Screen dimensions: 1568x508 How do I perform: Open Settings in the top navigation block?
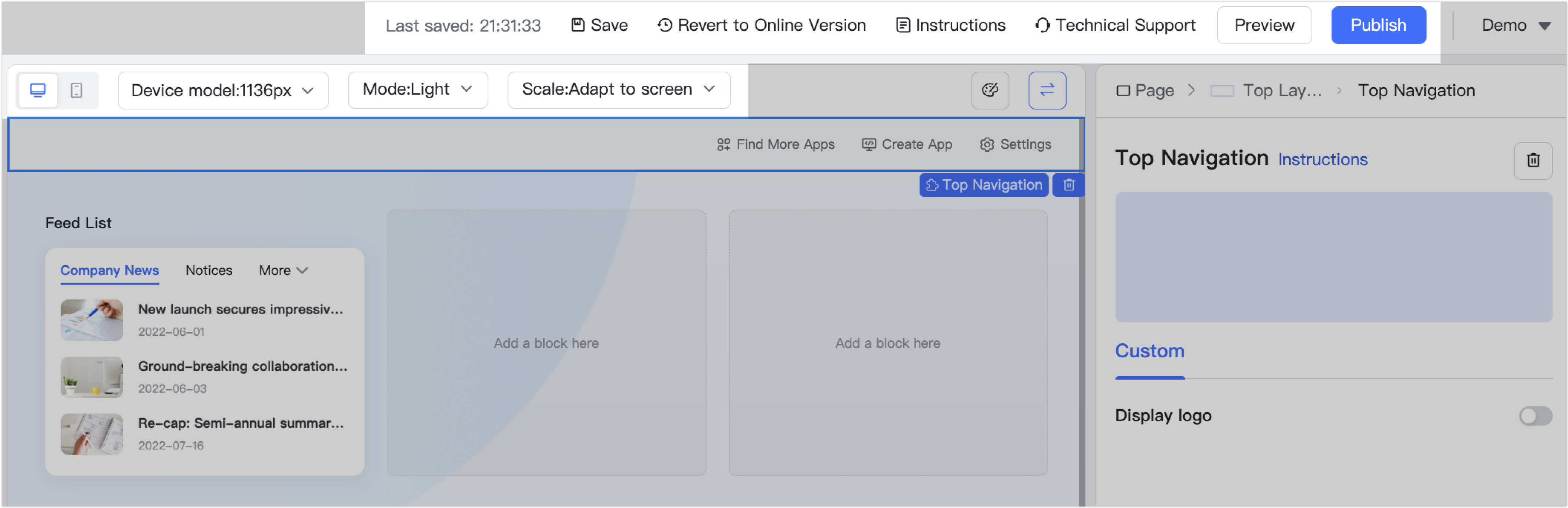[x=1015, y=144]
